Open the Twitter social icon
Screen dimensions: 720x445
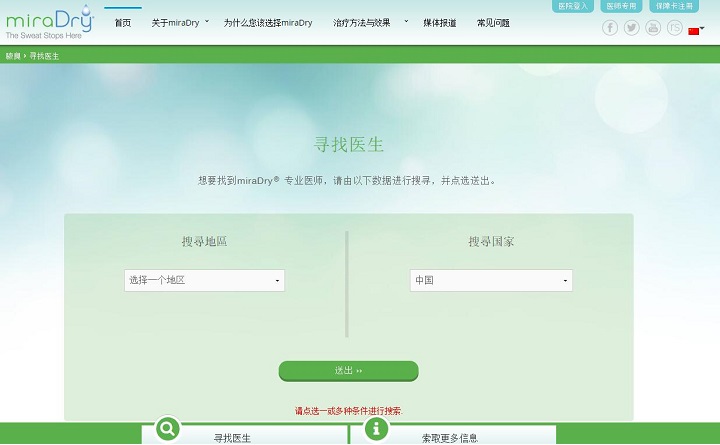click(631, 28)
